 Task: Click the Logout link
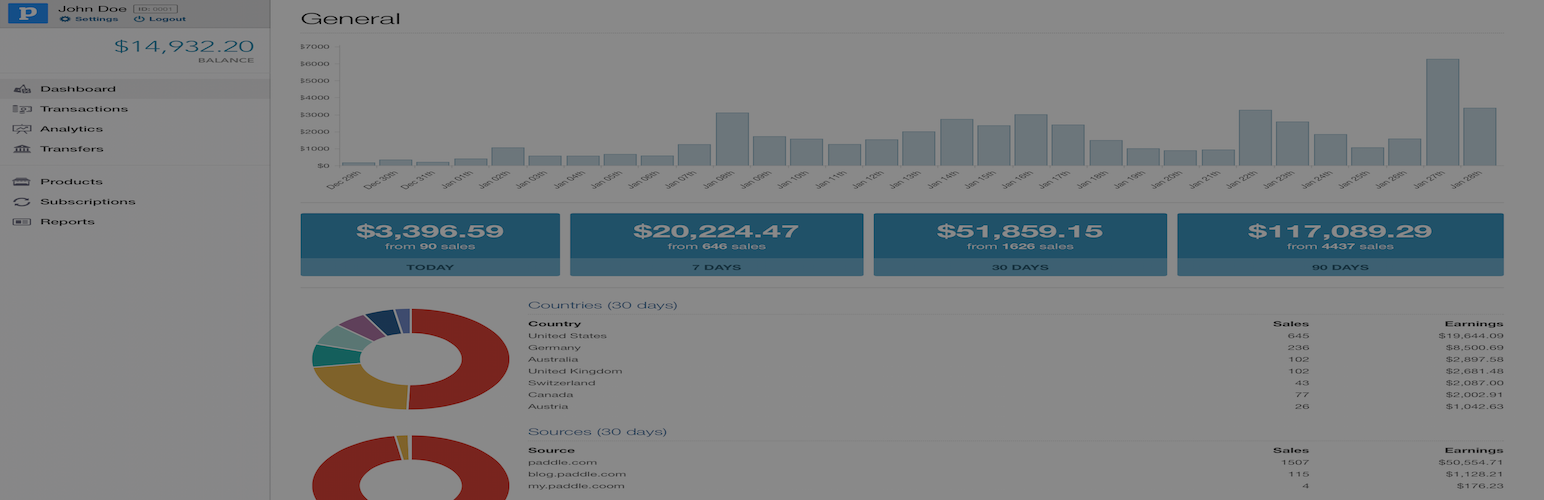[167, 19]
